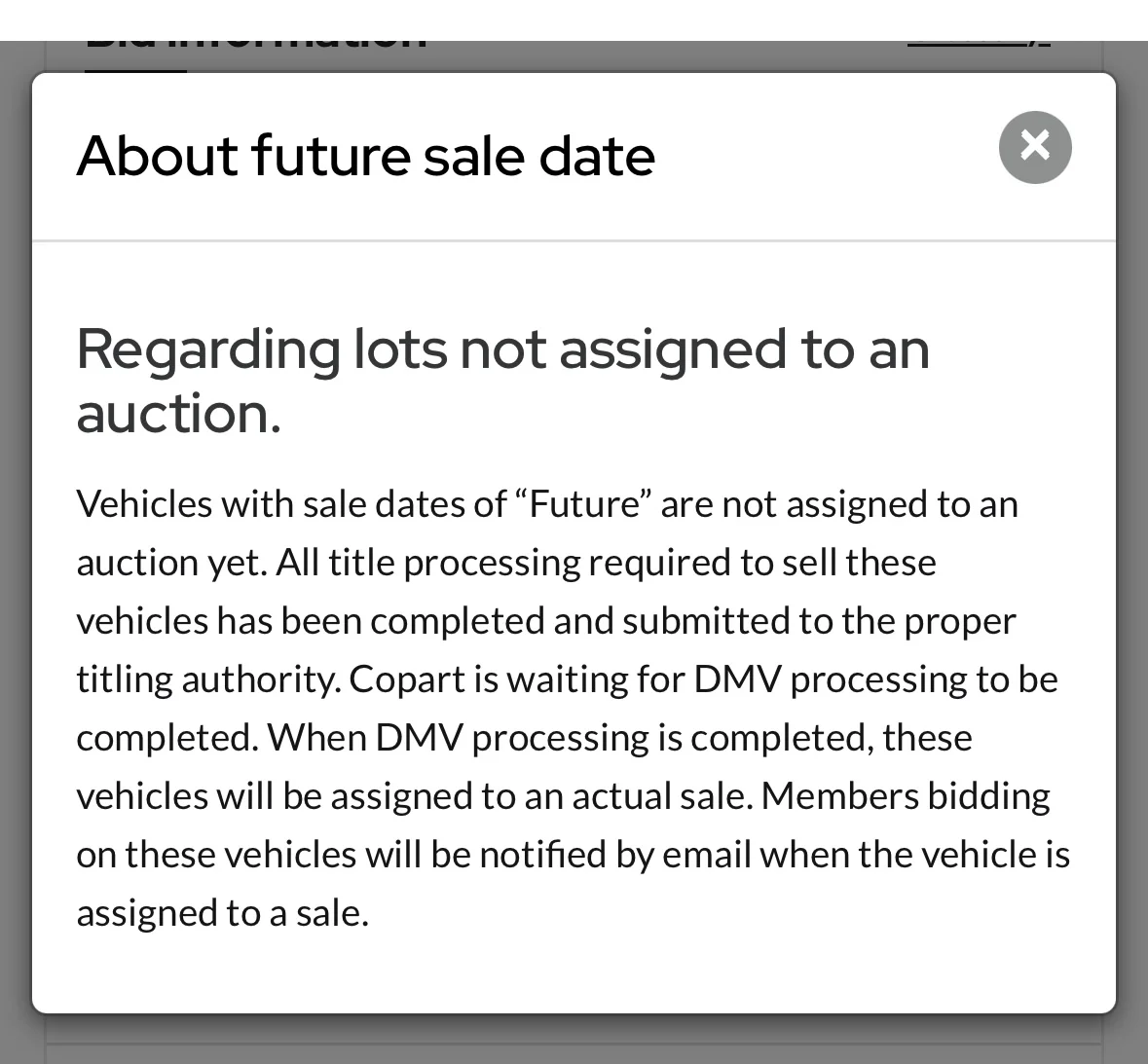Viewport: 1148px width, 1064px height.
Task: Click the final line 'assigned to a sale.'
Action: [222, 913]
